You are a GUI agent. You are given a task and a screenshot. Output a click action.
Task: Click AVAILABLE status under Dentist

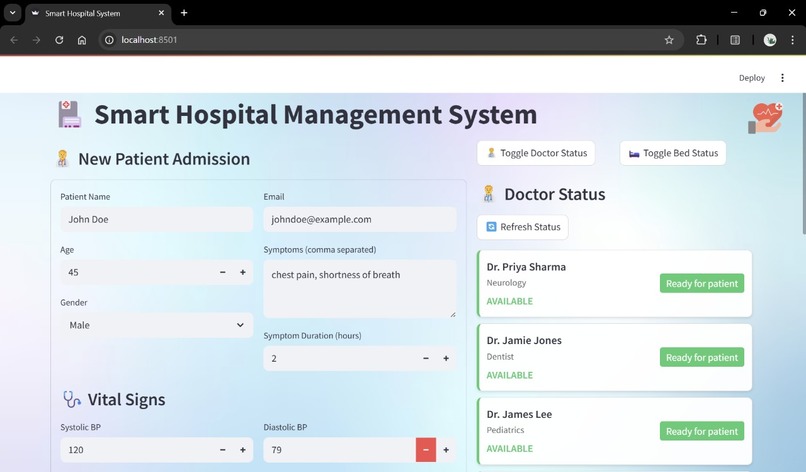click(509, 375)
